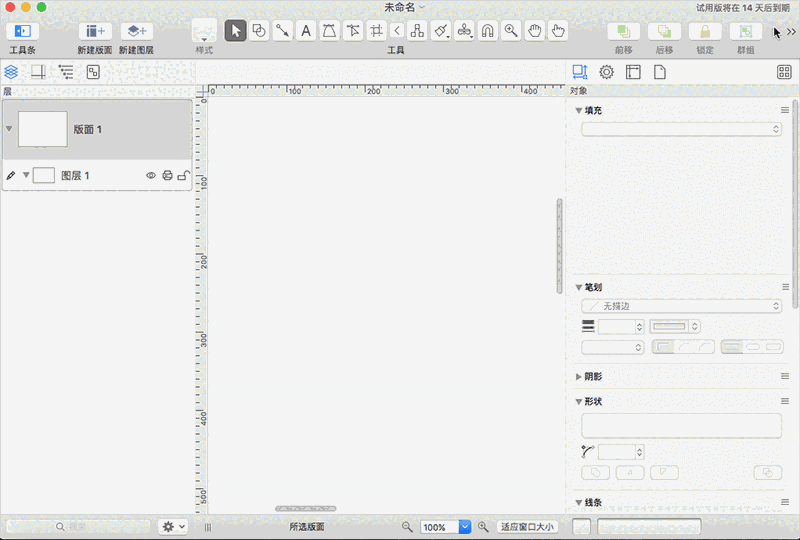Click the 适应窗口大小 fit window button
The height and width of the screenshot is (540, 800).
coord(527,527)
